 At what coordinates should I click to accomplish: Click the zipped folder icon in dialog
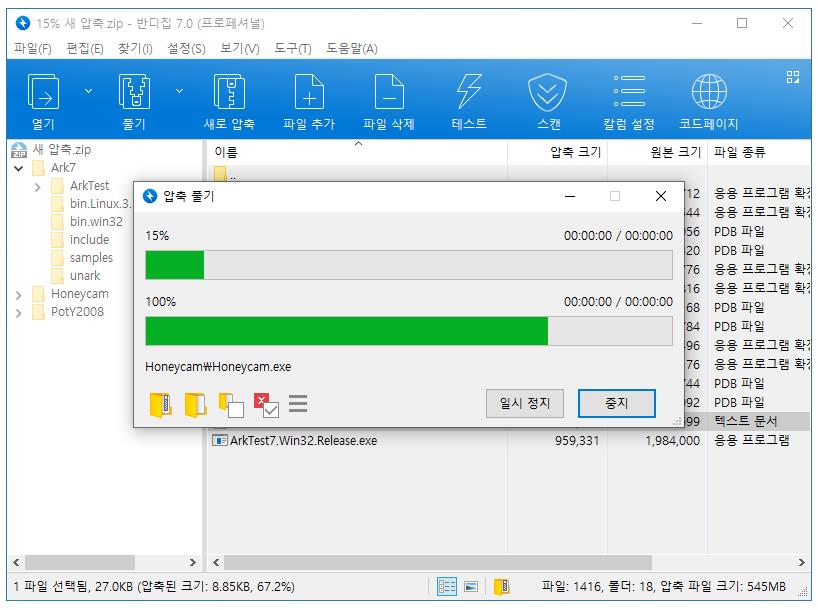161,405
